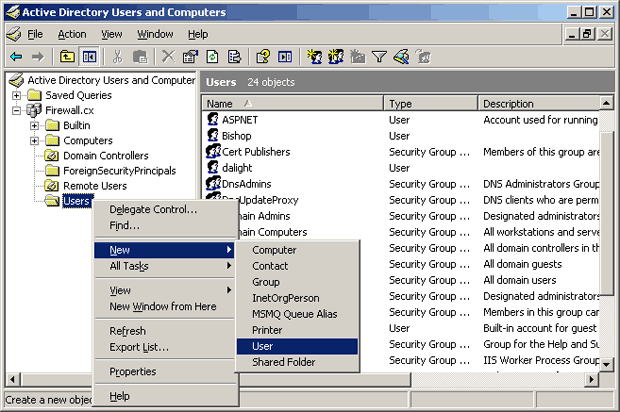Select InetOrgPerson in the New submenu

click(297, 298)
